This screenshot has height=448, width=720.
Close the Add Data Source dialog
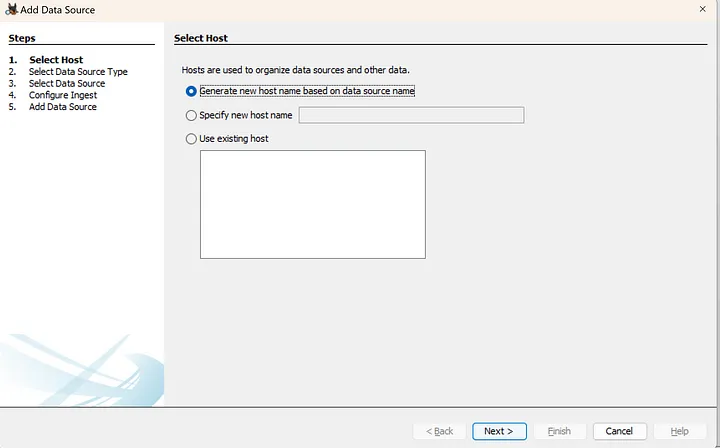(702, 9)
